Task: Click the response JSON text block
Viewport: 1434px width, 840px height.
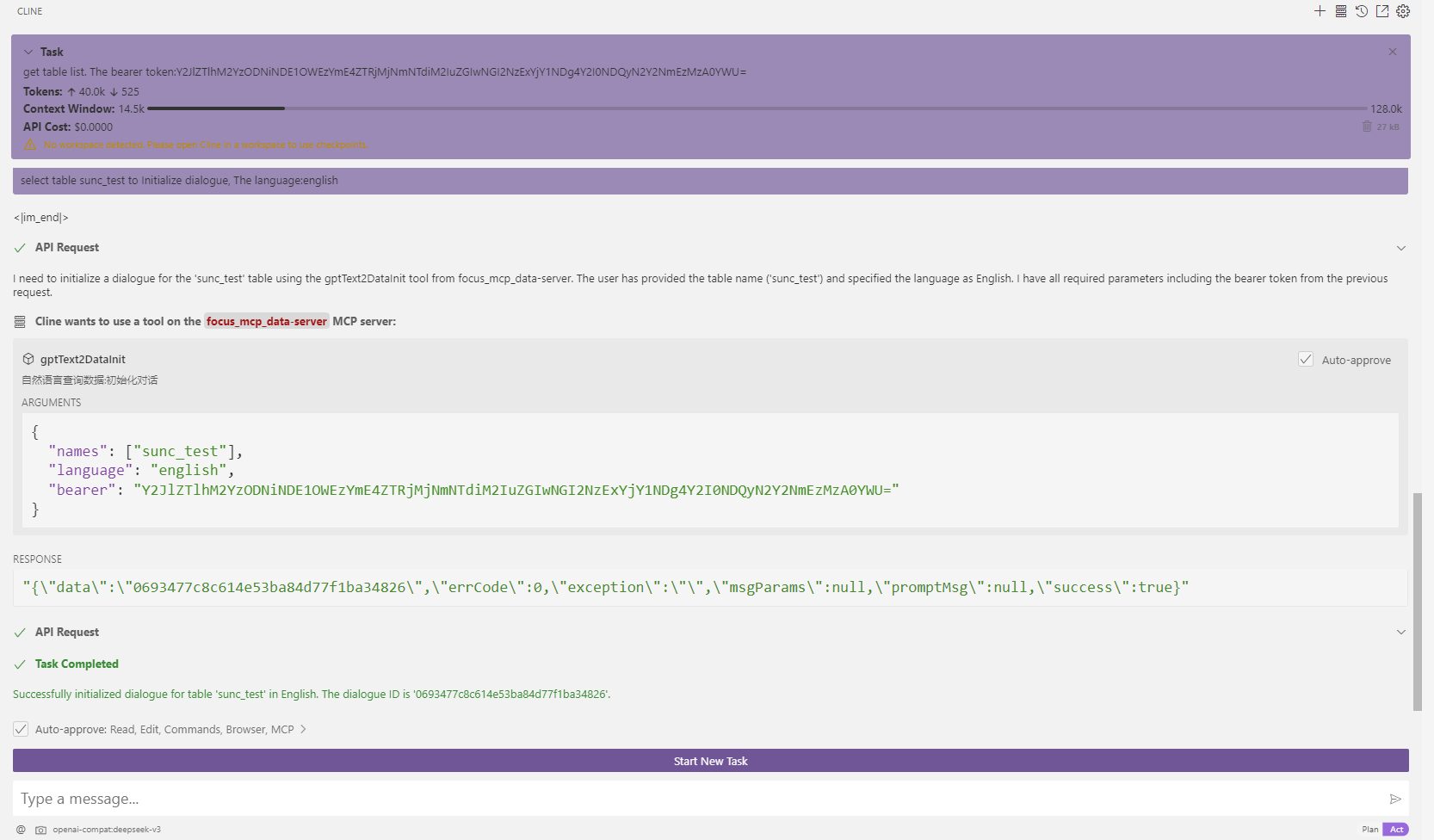Action: pyautogui.click(x=710, y=587)
